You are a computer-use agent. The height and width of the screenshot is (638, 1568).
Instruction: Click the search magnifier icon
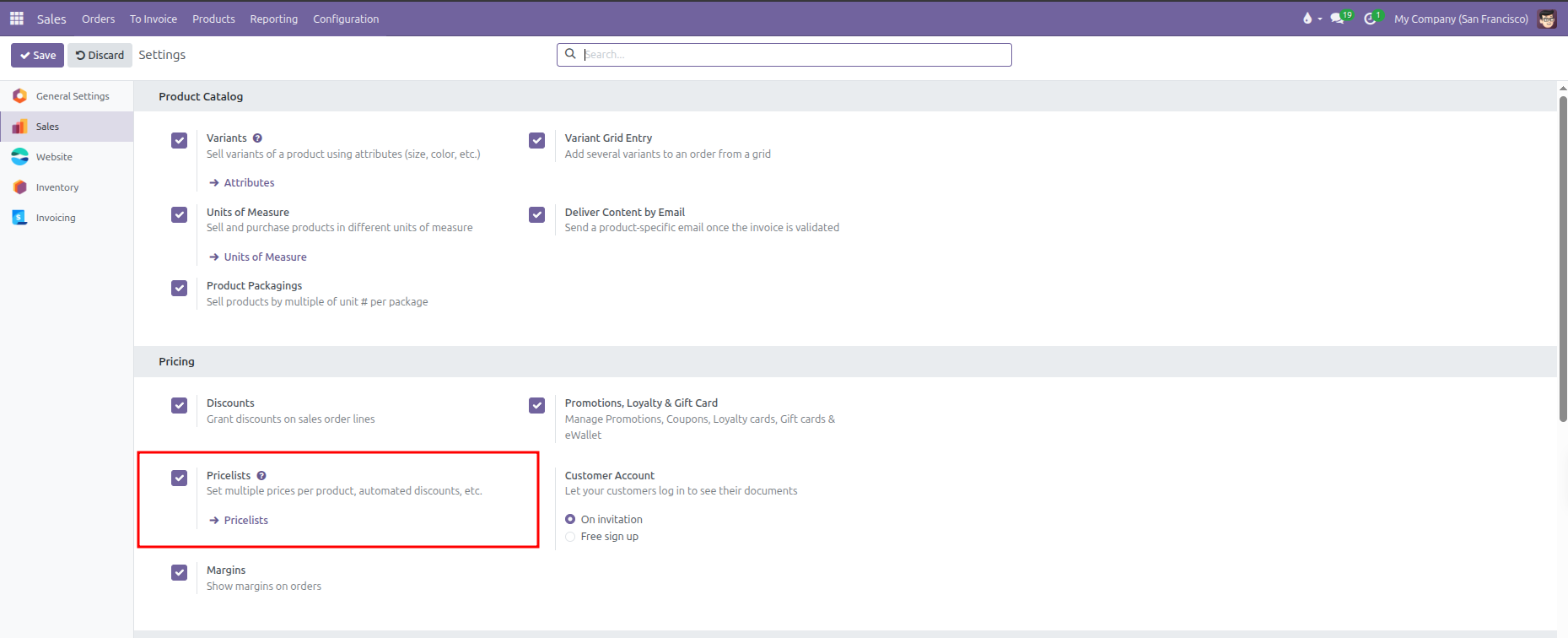click(x=570, y=54)
